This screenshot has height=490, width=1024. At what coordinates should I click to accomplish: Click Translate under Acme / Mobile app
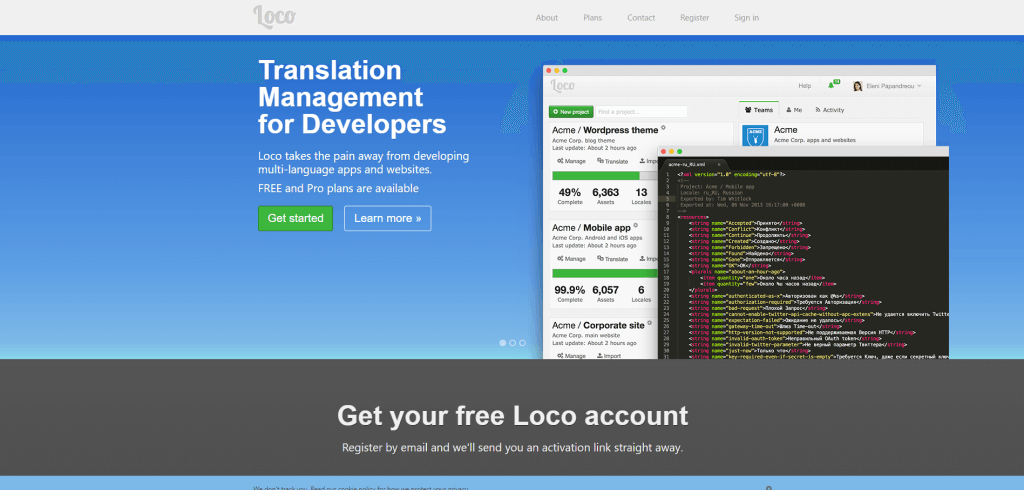[x=613, y=259]
